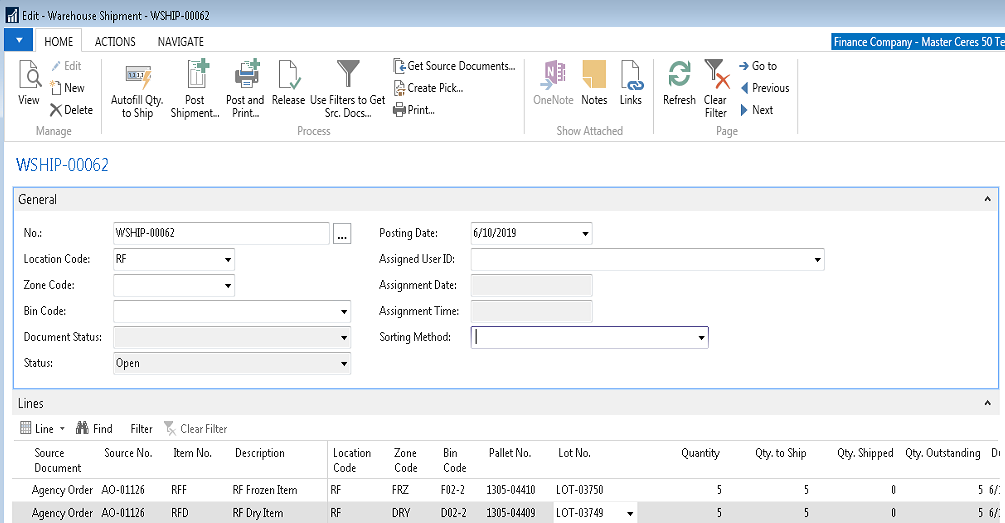Screen dimensions: 1005x523
Task: Click the Clear Filter ribbon icon
Action: (715, 77)
